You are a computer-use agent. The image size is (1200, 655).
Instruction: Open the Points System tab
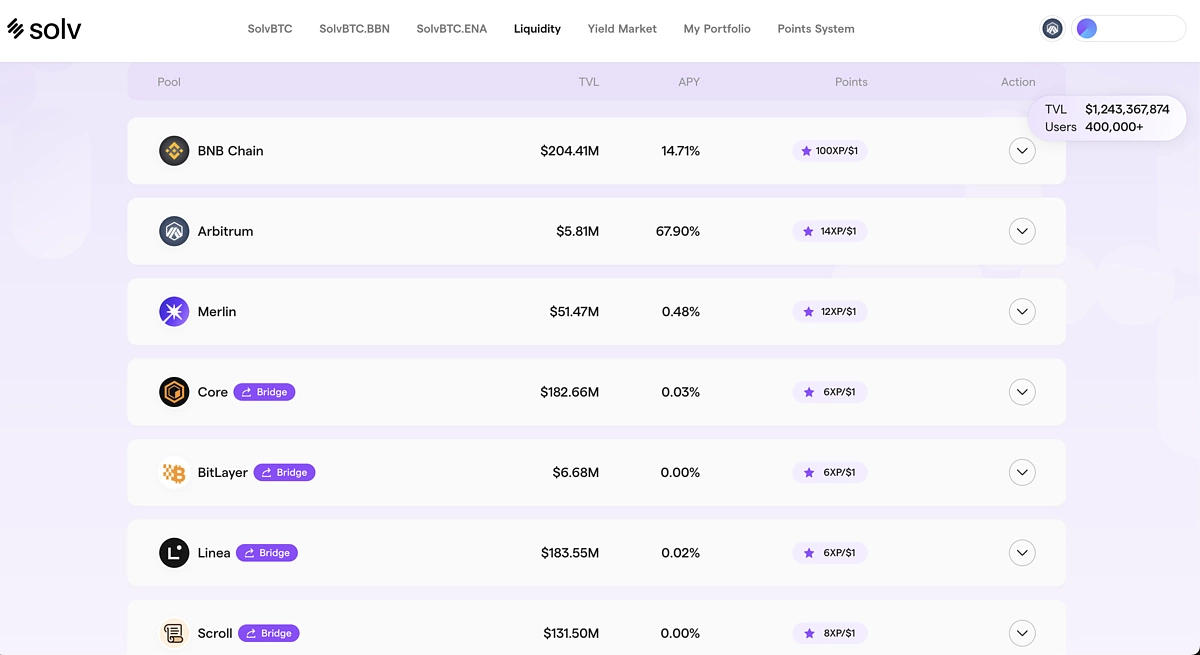tap(816, 29)
